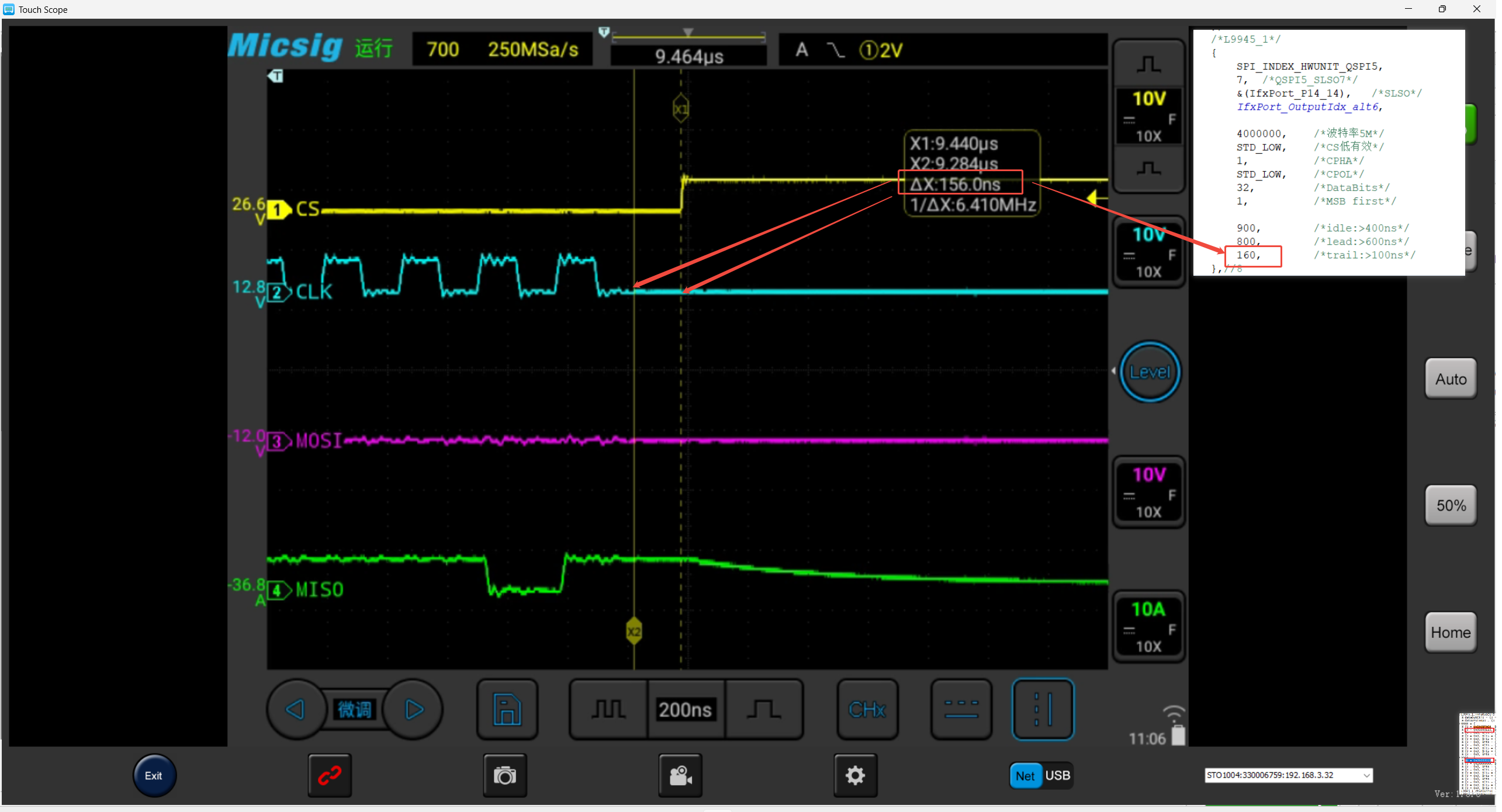Click the Micsig logo

(286, 46)
